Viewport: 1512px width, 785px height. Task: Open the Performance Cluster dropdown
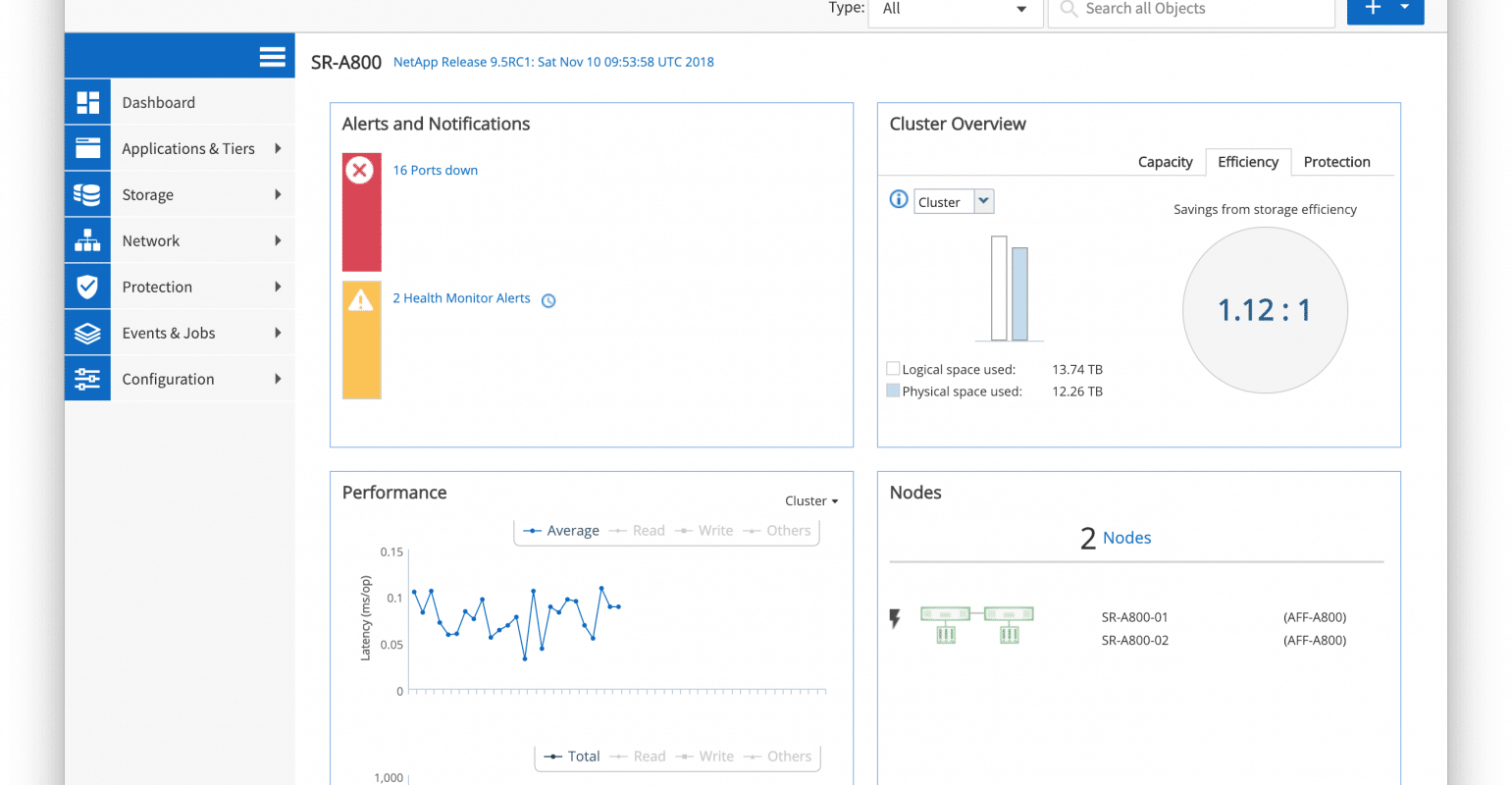click(811, 500)
